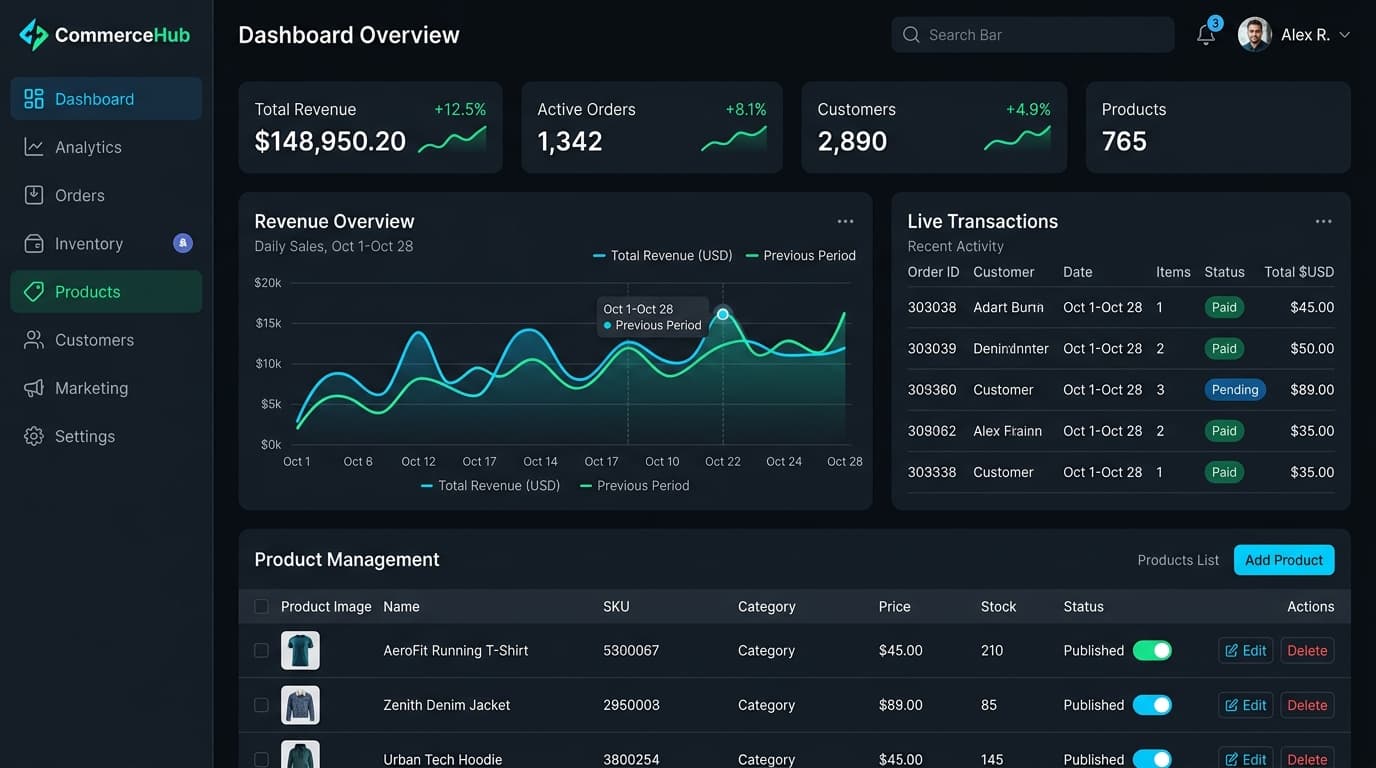This screenshot has height=768, width=1376.
Task: Click Edit pencil icon for AeroFit Running T-Shirt
Action: tap(1232, 650)
